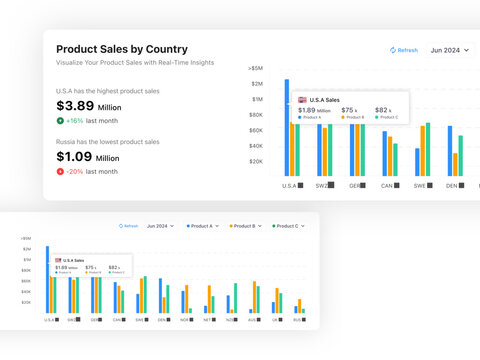Select the tall blue U.S.A bar in top chart

pos(287,128)
